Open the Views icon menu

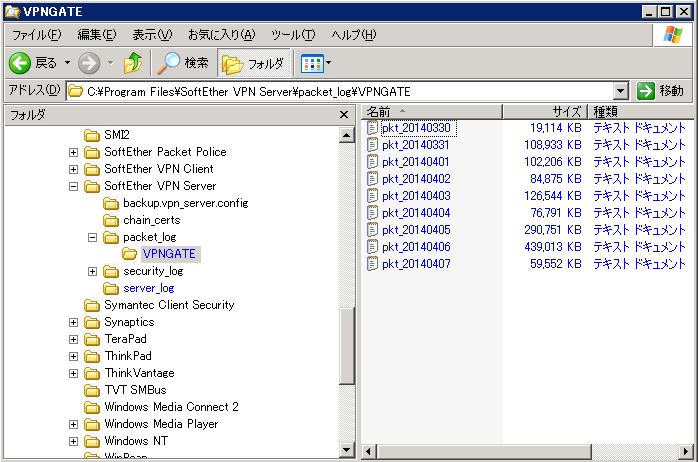tap(313, 64)
